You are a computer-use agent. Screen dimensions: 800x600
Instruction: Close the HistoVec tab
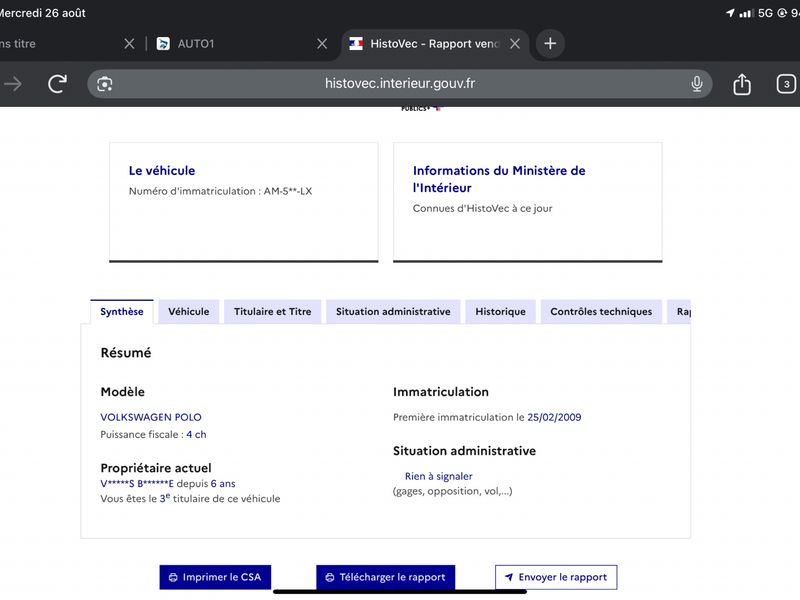(515, 44)
